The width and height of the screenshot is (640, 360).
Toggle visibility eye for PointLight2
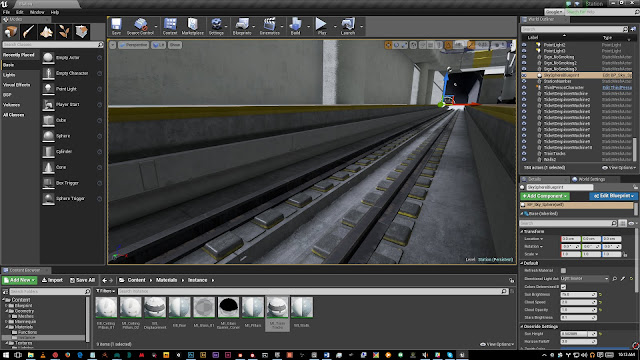[524, 45]
